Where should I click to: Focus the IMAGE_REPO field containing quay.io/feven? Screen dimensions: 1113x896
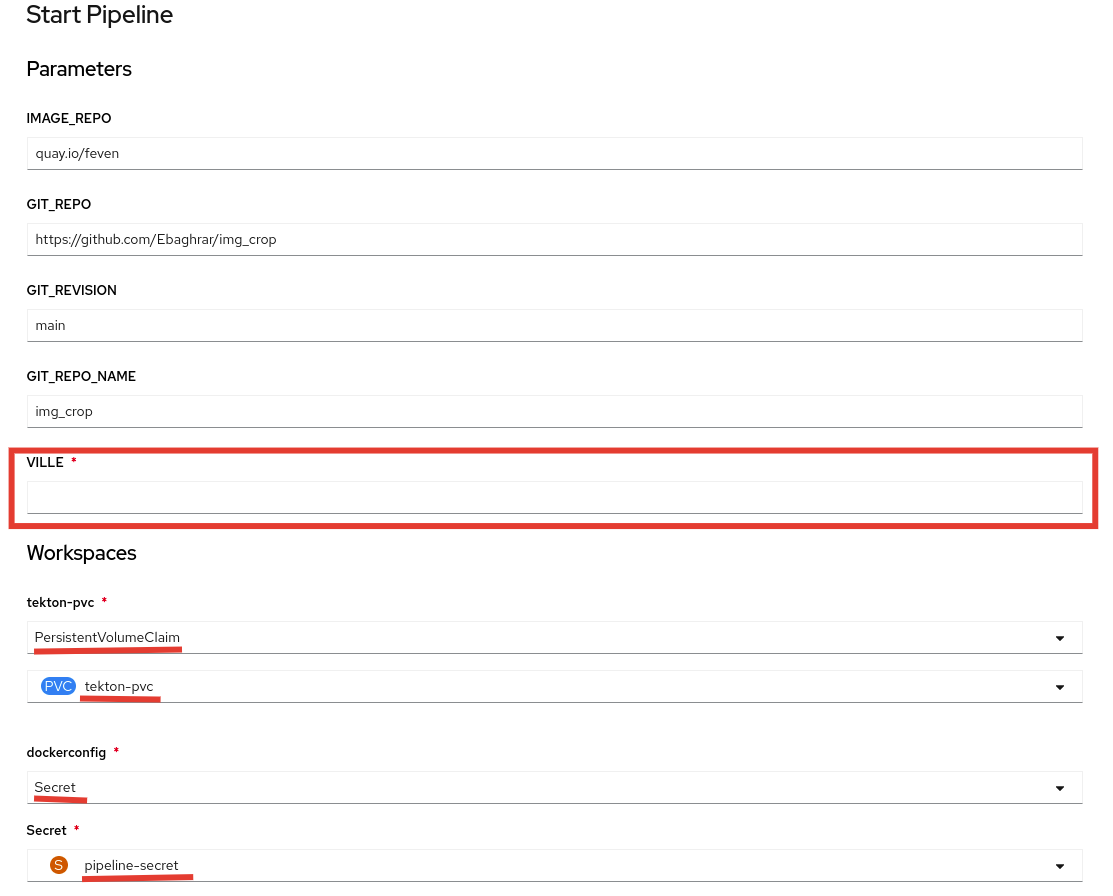click(x=554, y=154)
